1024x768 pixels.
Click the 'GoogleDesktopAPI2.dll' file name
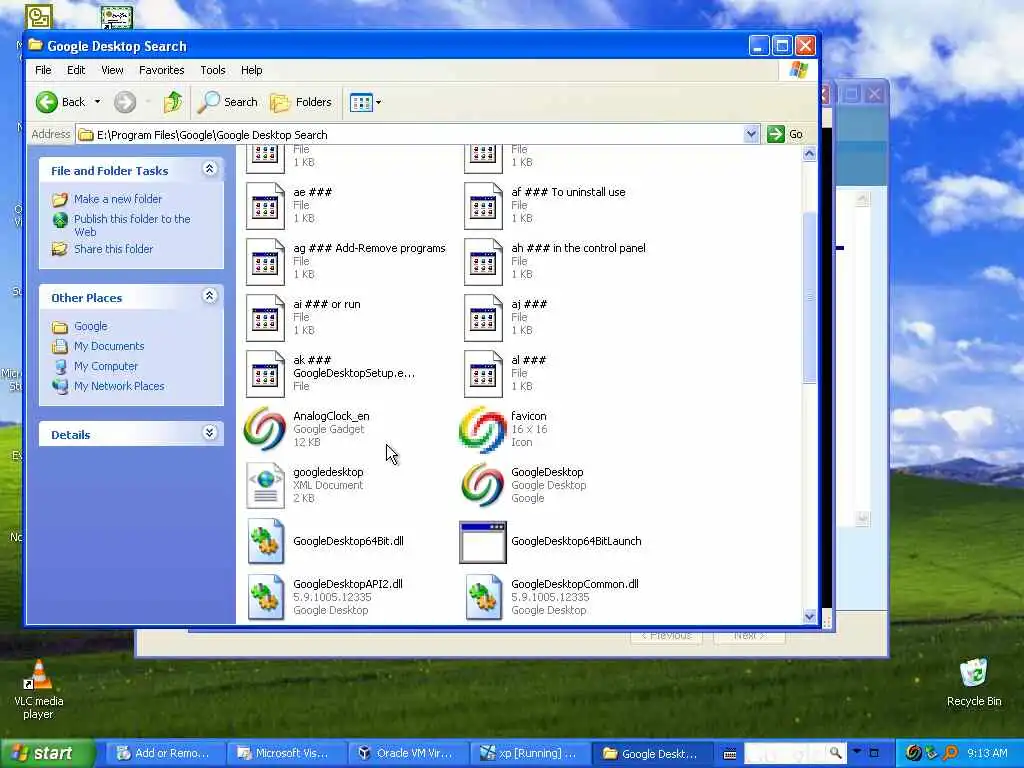click(347, 584)
